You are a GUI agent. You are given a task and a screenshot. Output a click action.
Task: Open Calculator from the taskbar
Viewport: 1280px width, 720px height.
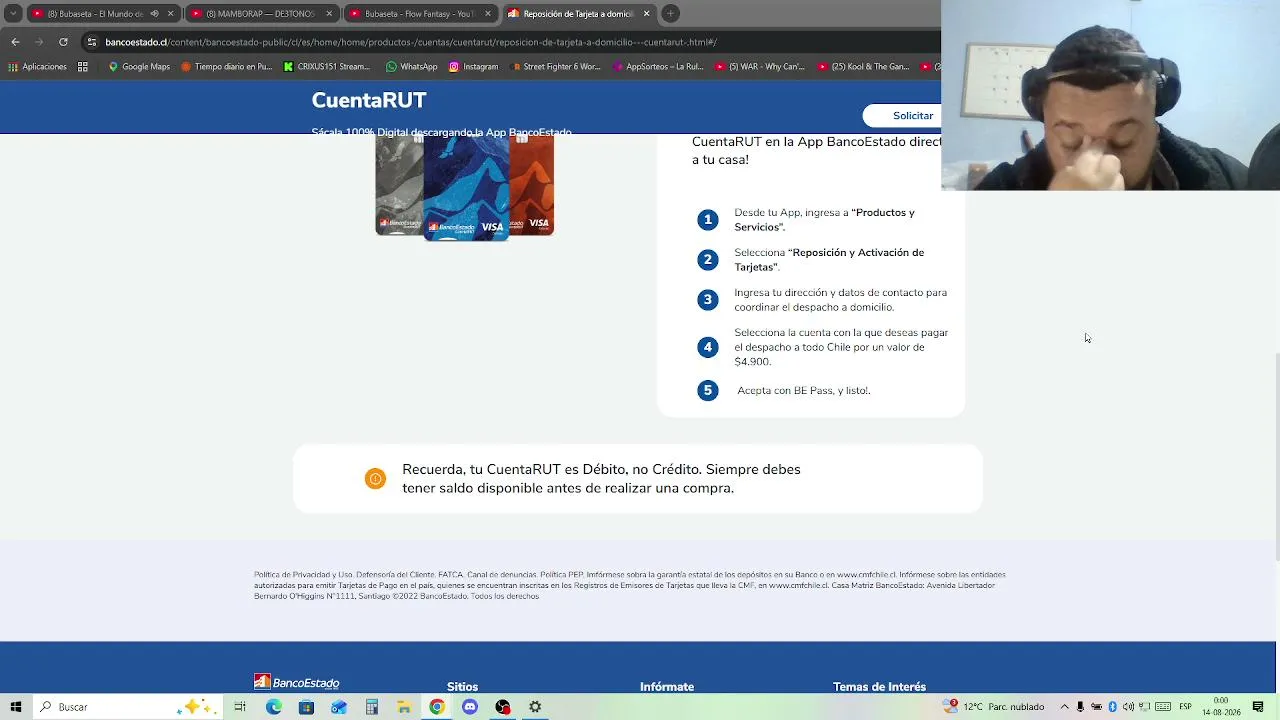pos(371,707)
